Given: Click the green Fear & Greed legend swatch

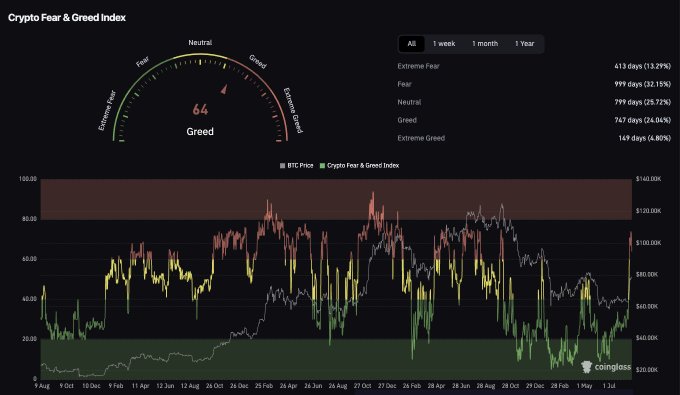Looking at the screenshot, I should (322, 166).
